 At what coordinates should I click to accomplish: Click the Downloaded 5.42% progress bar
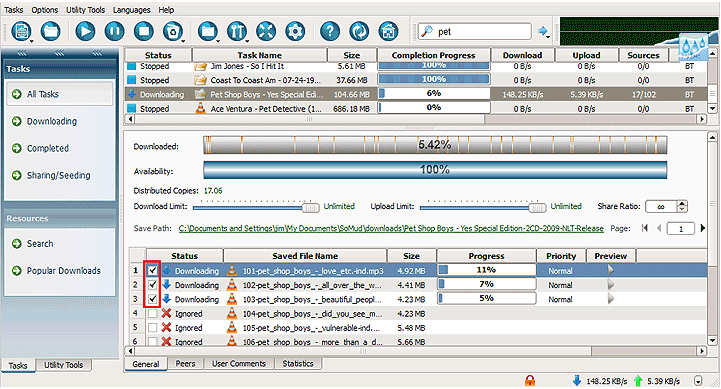(435, 145)
